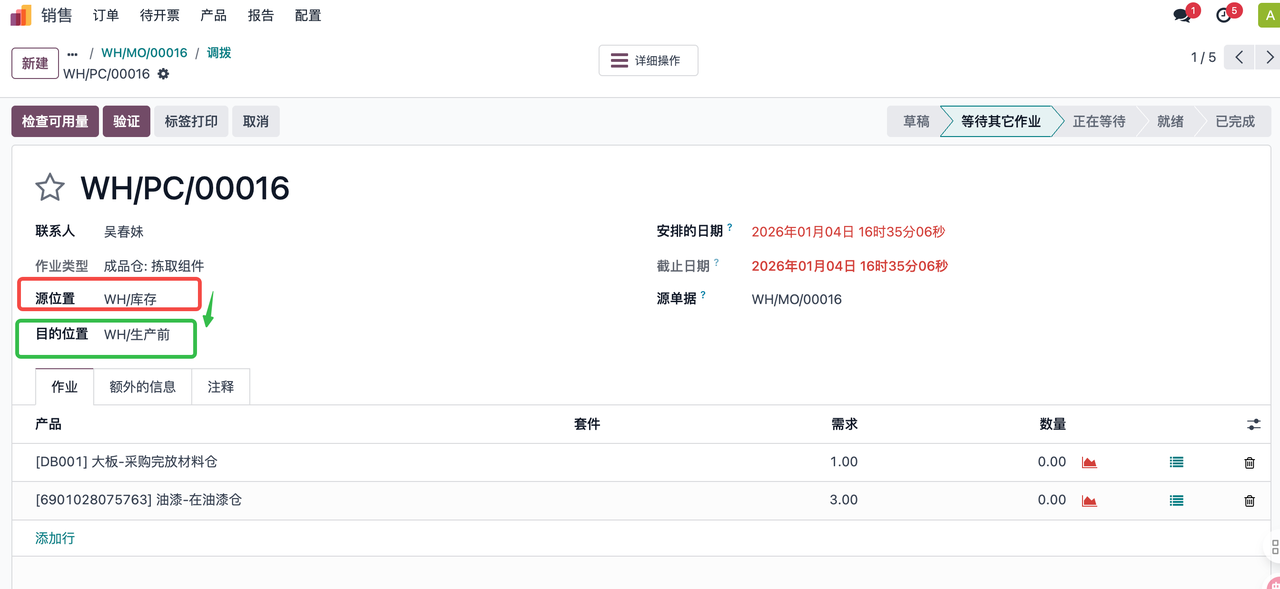Open column options settings icon

(1253, 425)
